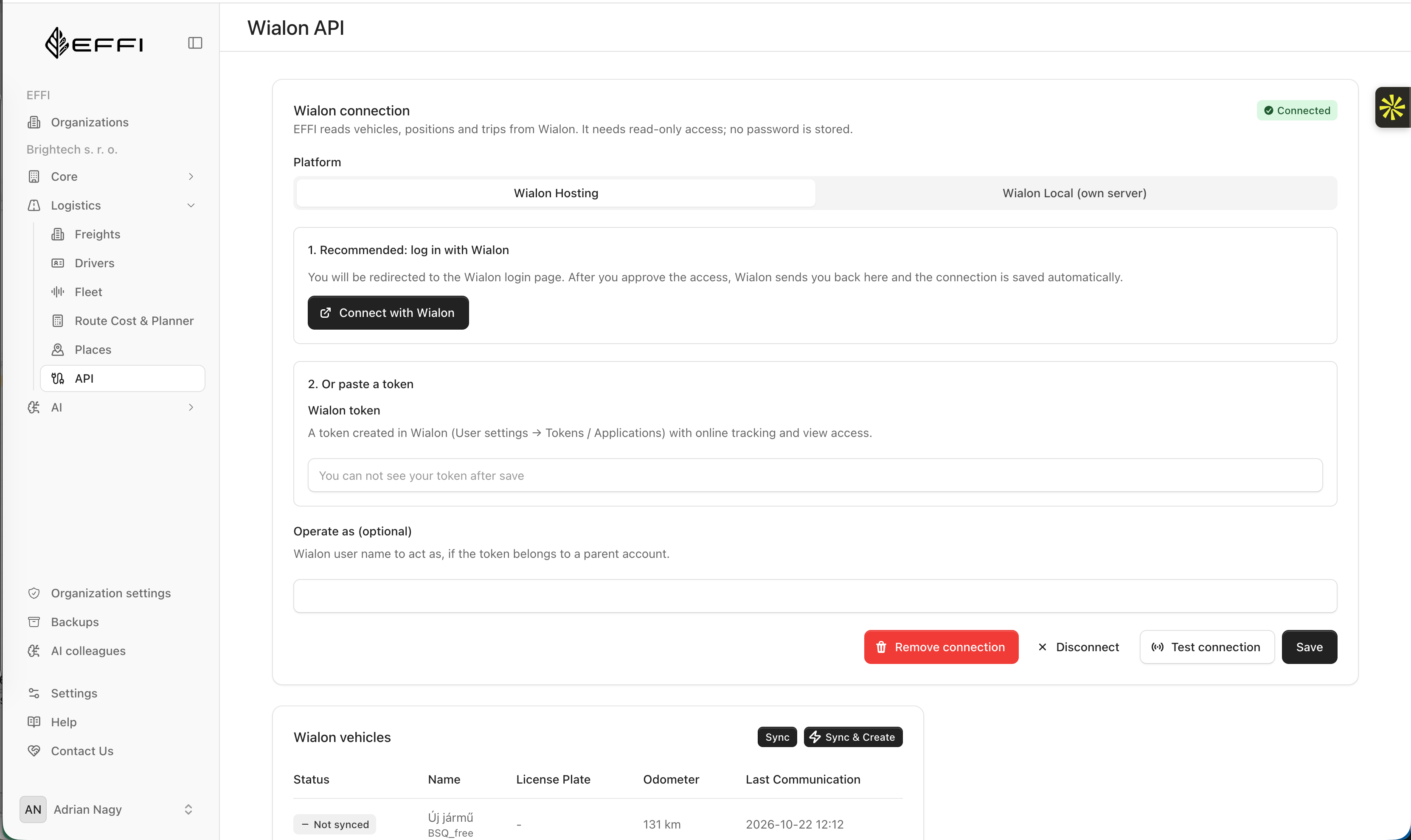This screenshot has width=1411, height=840.
Task: Focus the Operate as username field
Action: [x=815, y=596]
